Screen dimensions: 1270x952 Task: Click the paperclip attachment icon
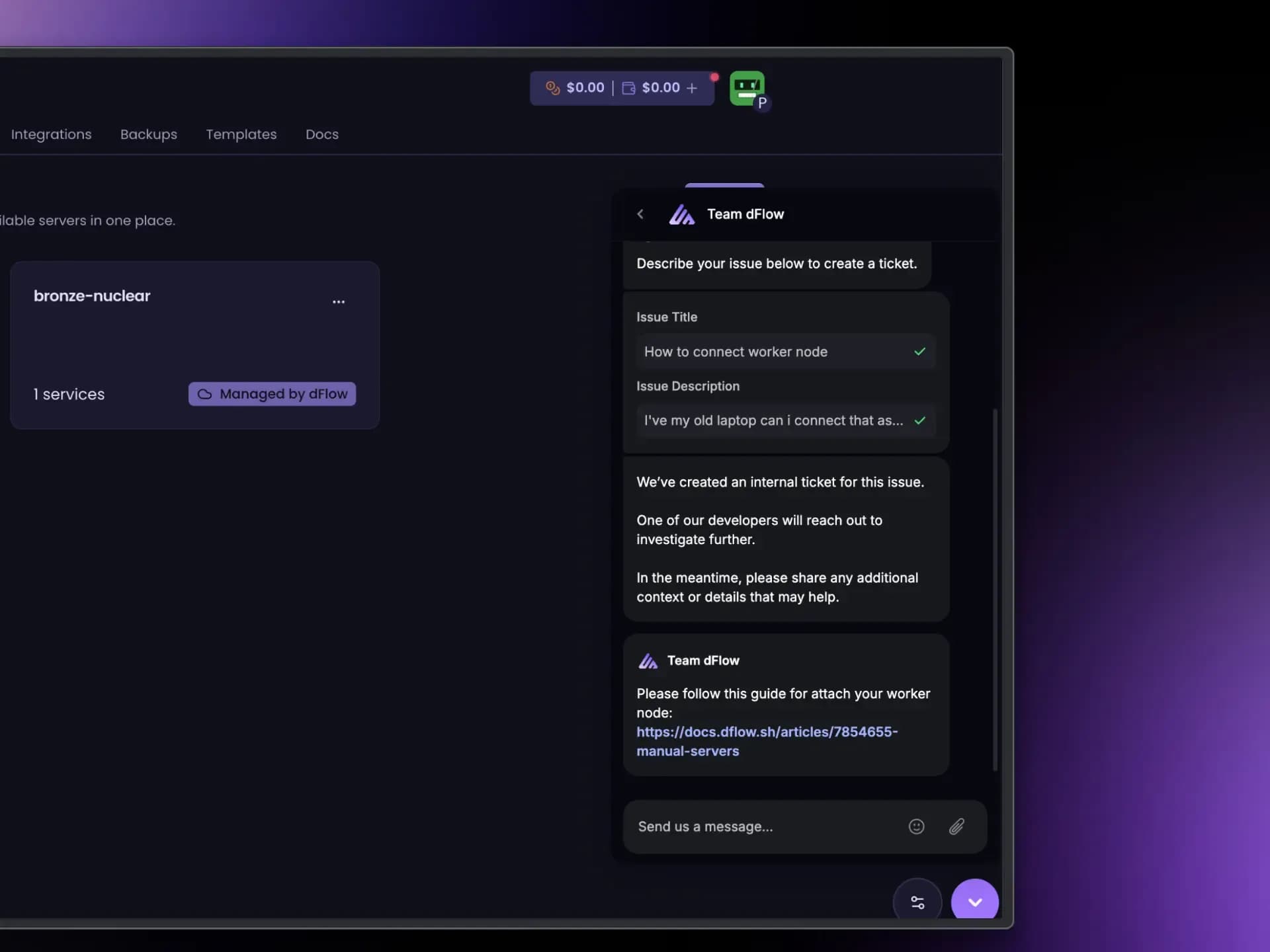tap(956, 826)
